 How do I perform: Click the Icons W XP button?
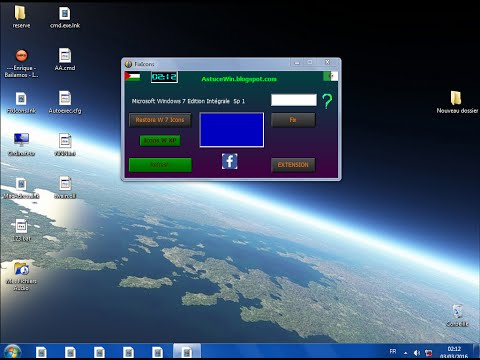160,141
